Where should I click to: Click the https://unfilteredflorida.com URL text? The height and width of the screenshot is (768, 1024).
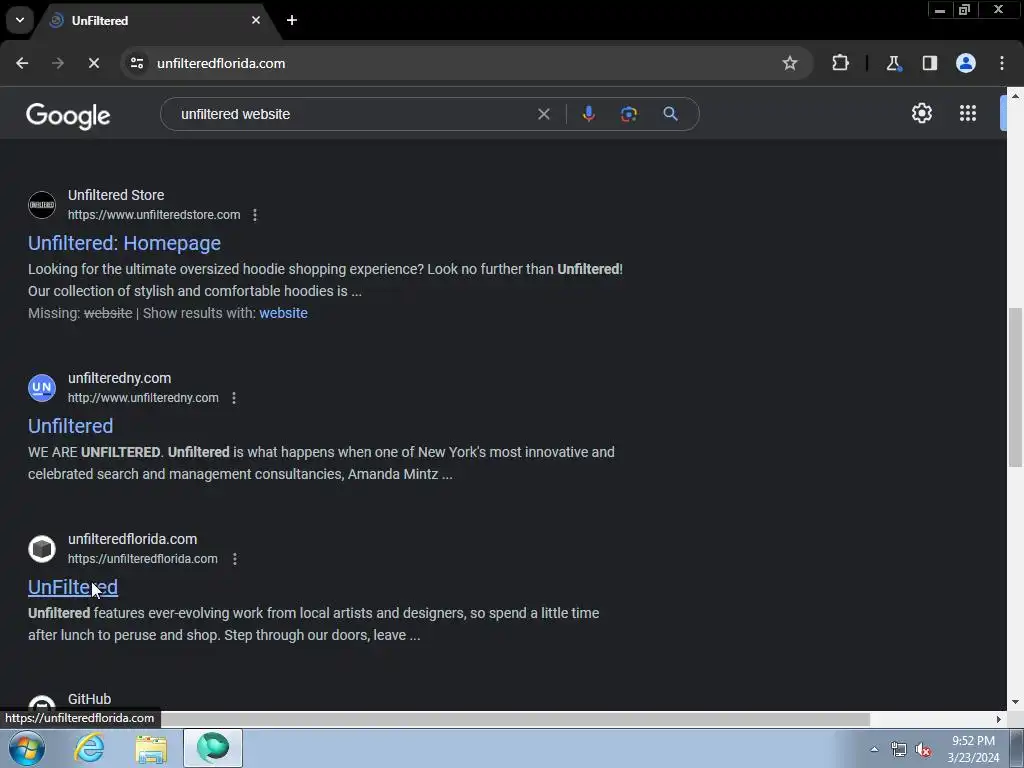click(x=142, y=559)
